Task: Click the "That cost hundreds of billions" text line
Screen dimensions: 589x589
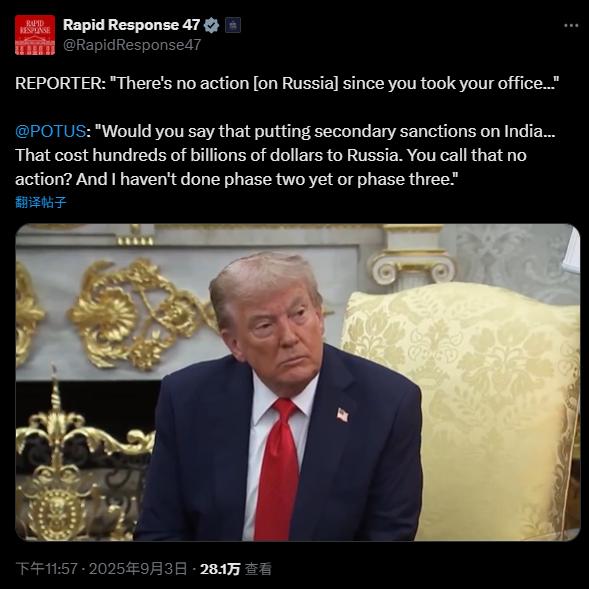Action: pos(271,155)
